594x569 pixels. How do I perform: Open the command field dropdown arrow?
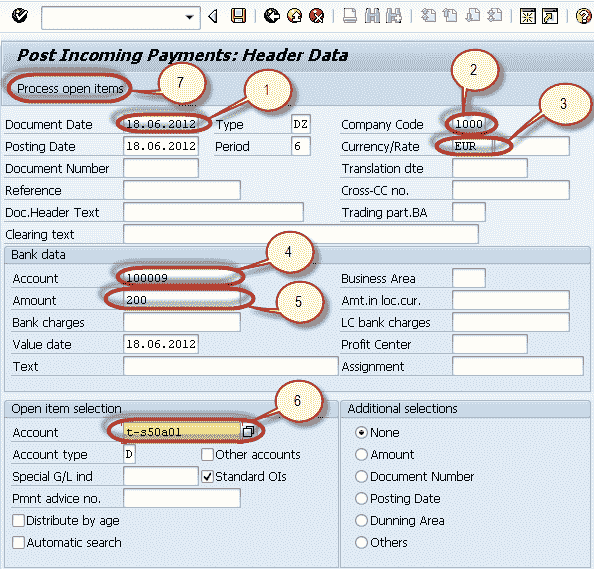[189, 17]
